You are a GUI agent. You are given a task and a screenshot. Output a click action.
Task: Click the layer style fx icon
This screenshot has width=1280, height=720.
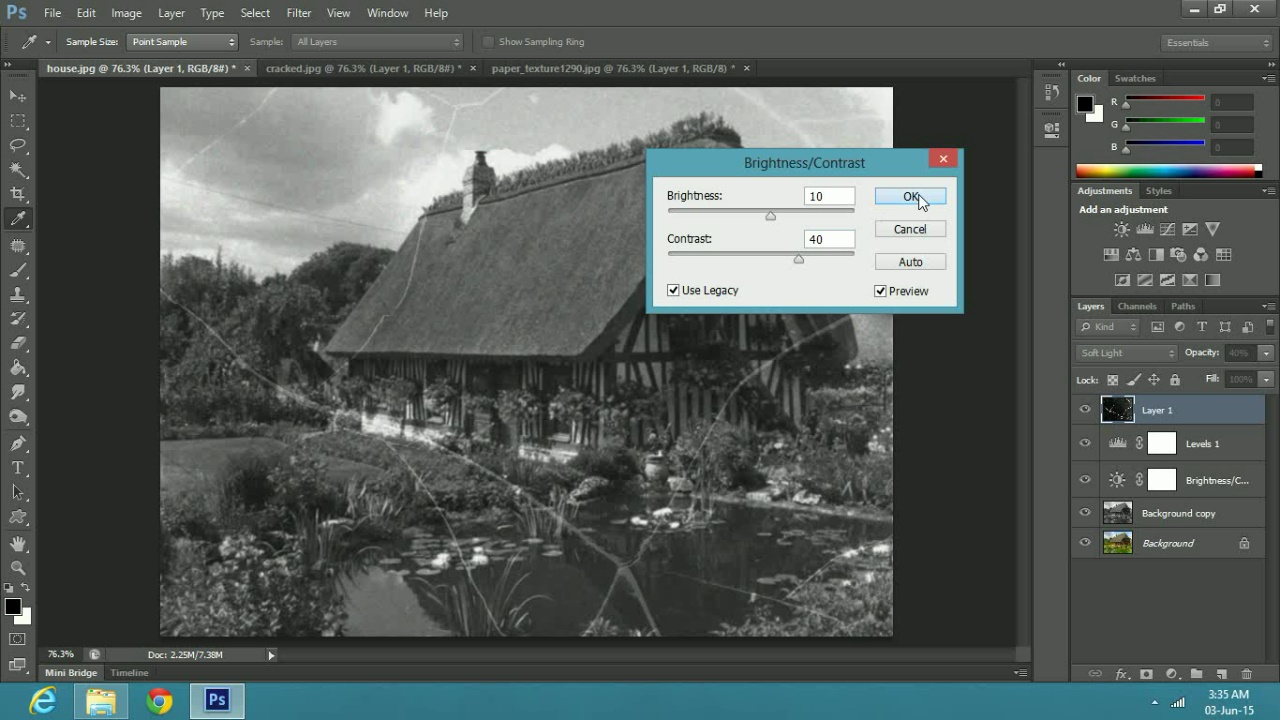1121,675
